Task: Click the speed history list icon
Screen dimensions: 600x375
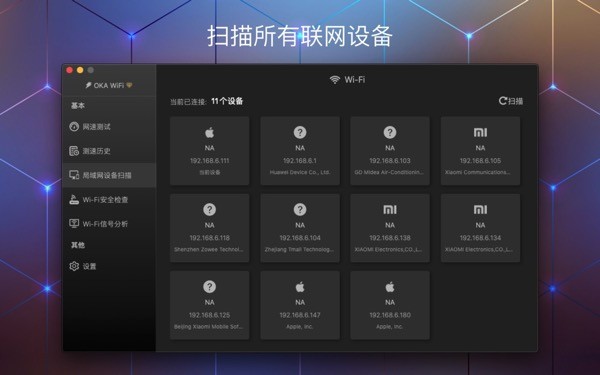Action: [x=74, y=151]
